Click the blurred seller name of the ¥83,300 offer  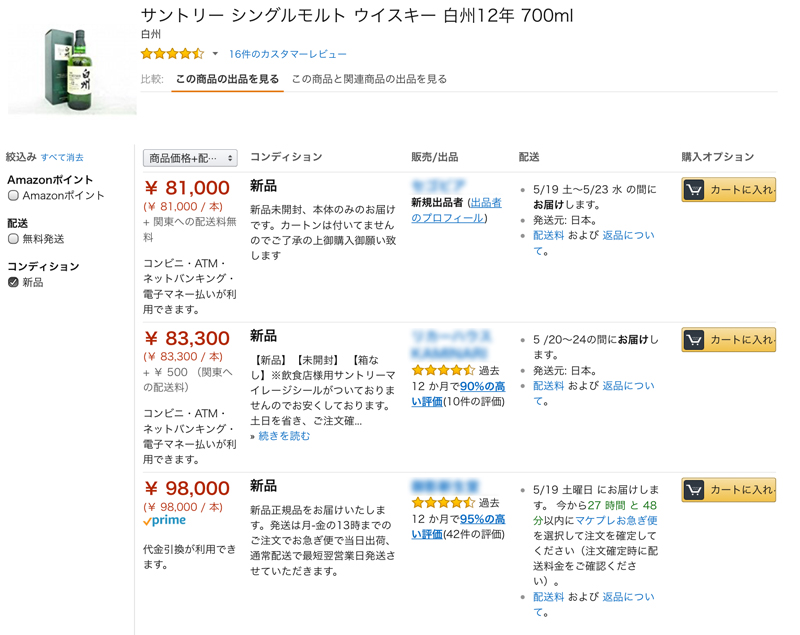tap(452, 344)
